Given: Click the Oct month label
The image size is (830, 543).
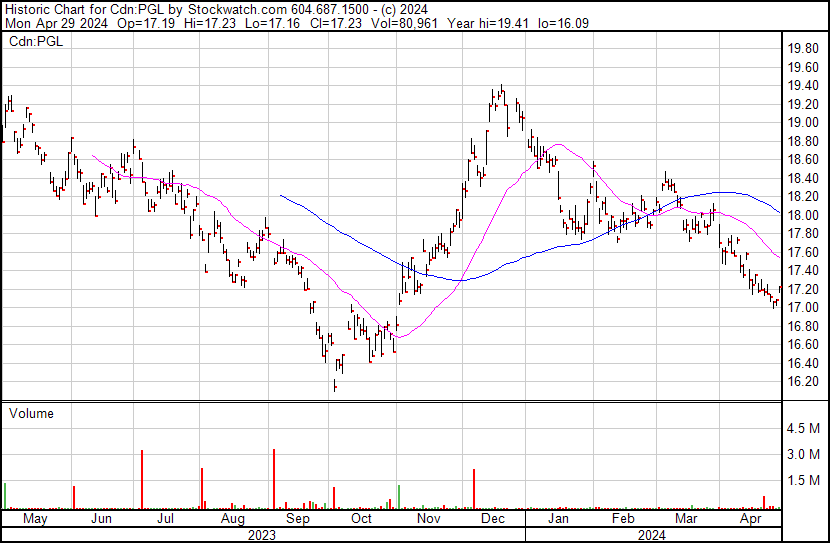Looking at the screenshot, I should [362, 518].
